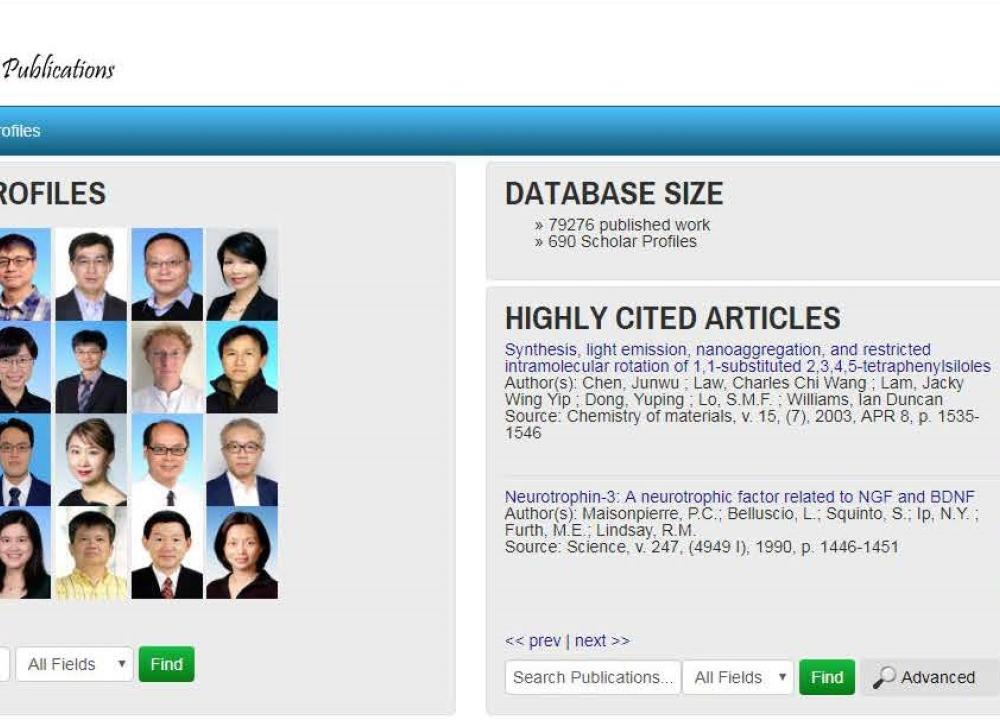Image resolution: width=1000 pixels, height=720 pixels.
Task: Open profile of bald man with dark tie
Action: [x=166, y=460]
